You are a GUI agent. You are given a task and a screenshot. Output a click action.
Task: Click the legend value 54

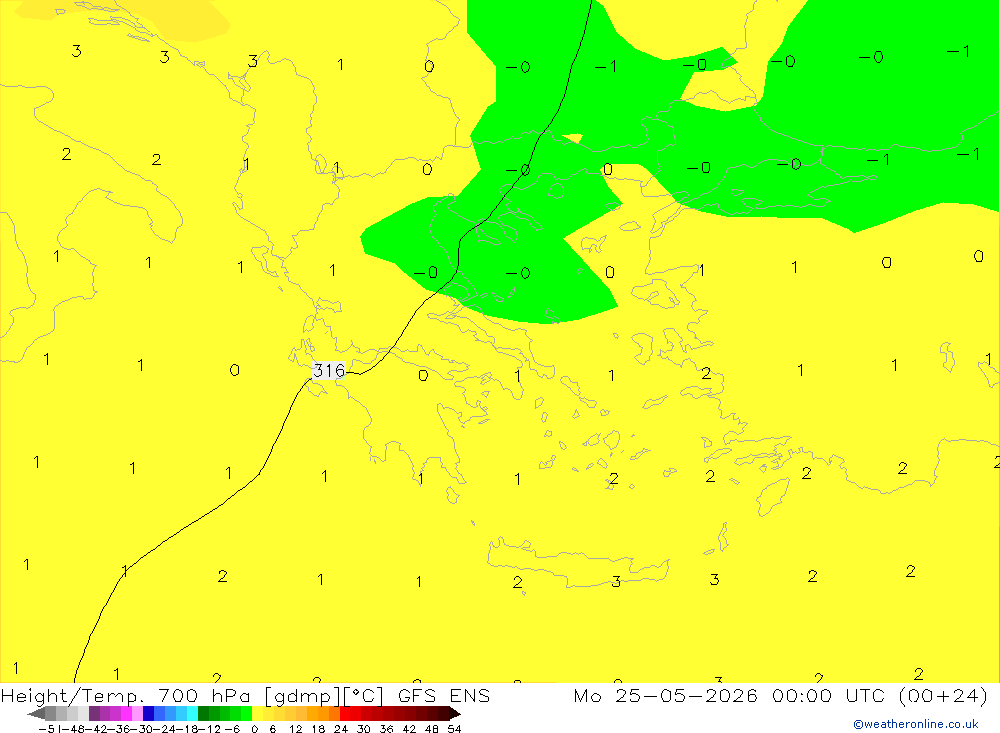[x=454, y=729]
